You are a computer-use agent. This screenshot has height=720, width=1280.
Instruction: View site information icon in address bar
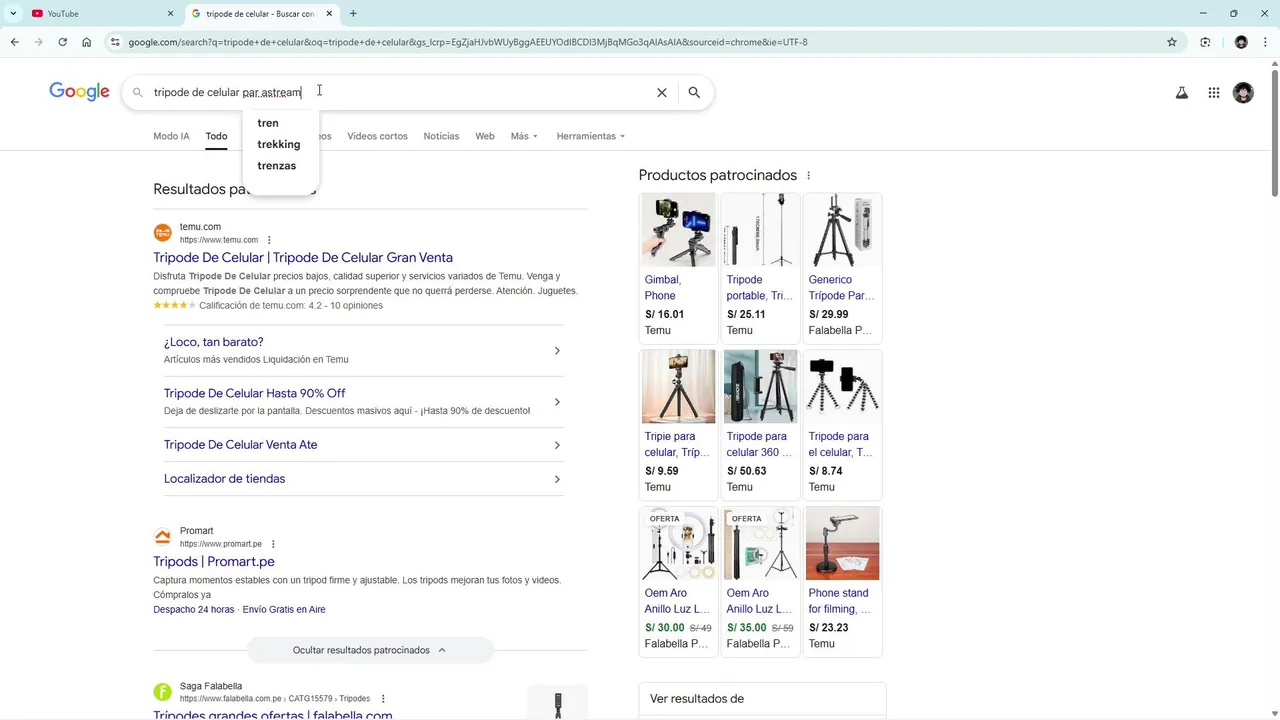(x=115, y=42)
